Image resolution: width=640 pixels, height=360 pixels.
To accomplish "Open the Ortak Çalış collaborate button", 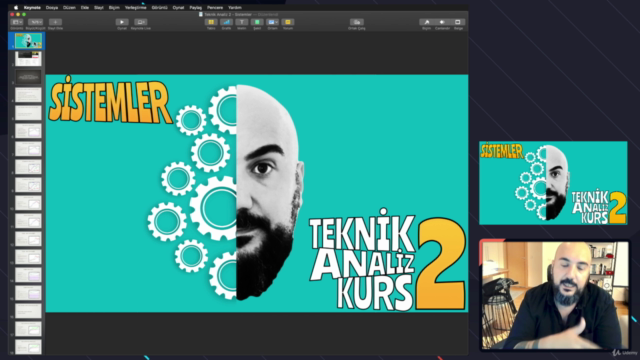I will (x=357, y=22).
